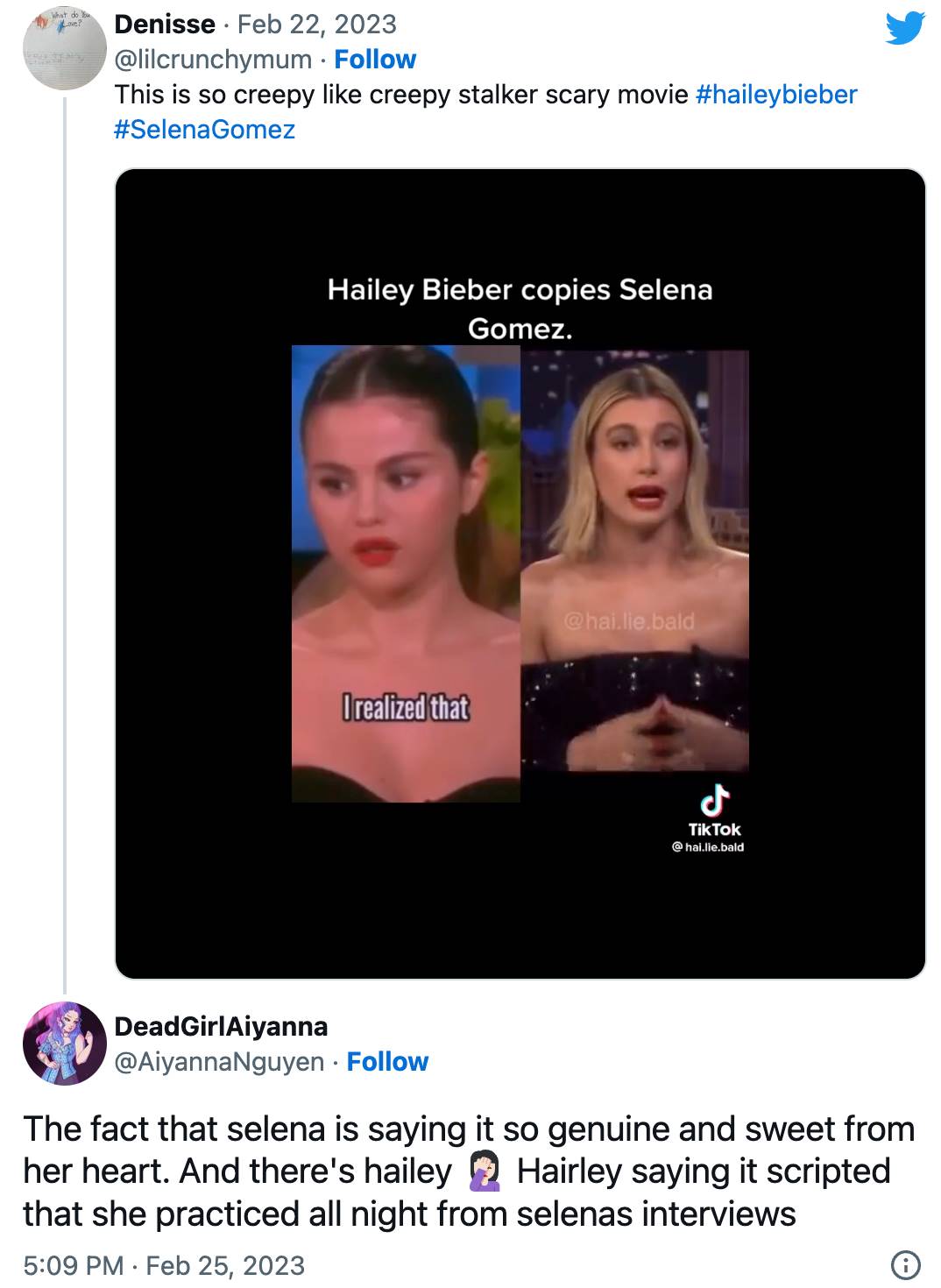Screen dimensions: 941x1288
Task: Play the Hailey Bieber copies Selena video
Action: point(520,573)
